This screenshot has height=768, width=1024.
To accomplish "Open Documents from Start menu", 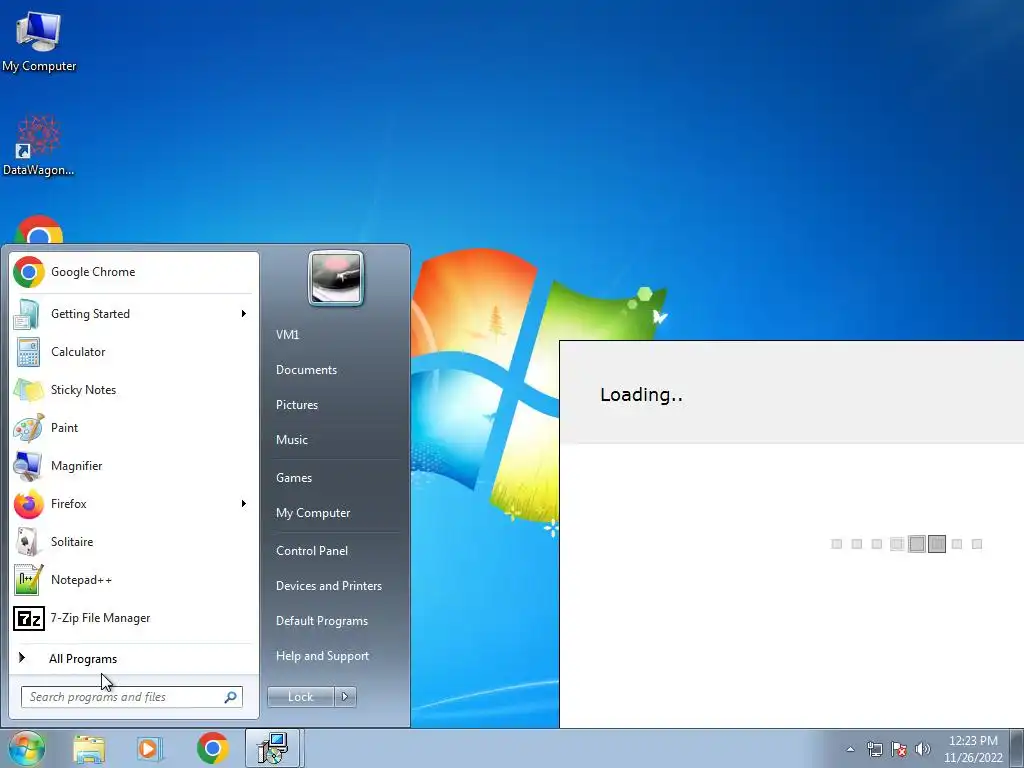I will [306, 370].
